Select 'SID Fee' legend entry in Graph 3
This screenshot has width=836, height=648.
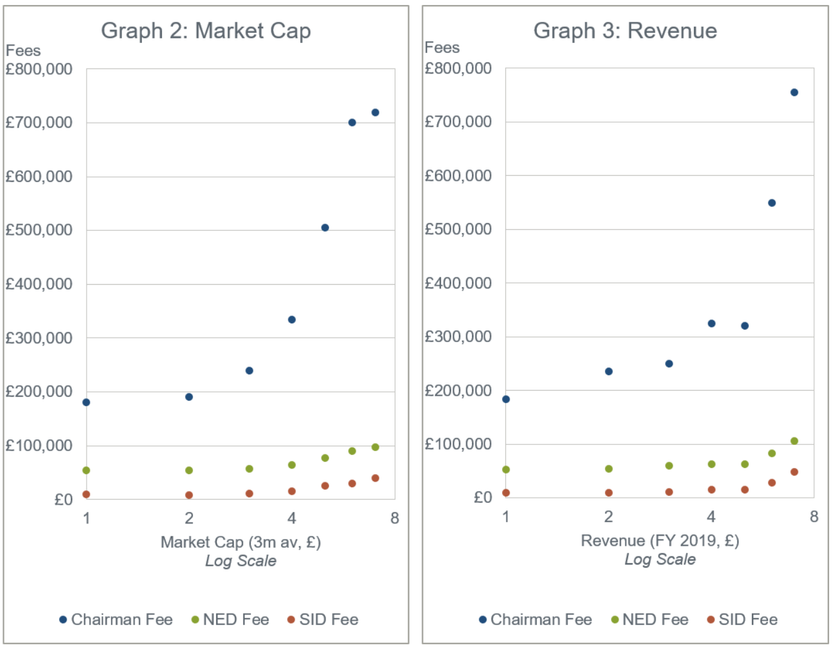[x=742, y=620]
